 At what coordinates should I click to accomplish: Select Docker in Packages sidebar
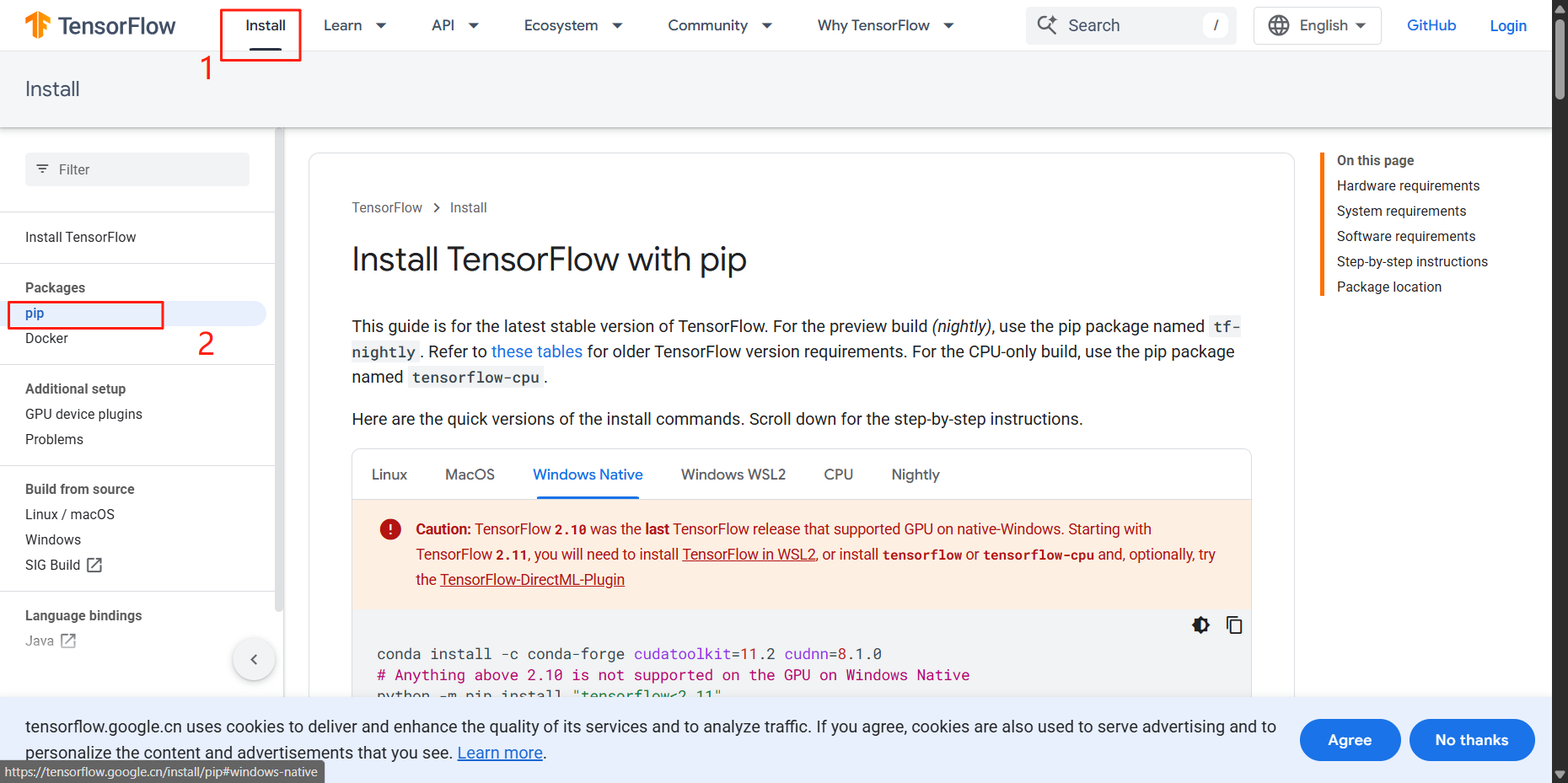(46, 339)
